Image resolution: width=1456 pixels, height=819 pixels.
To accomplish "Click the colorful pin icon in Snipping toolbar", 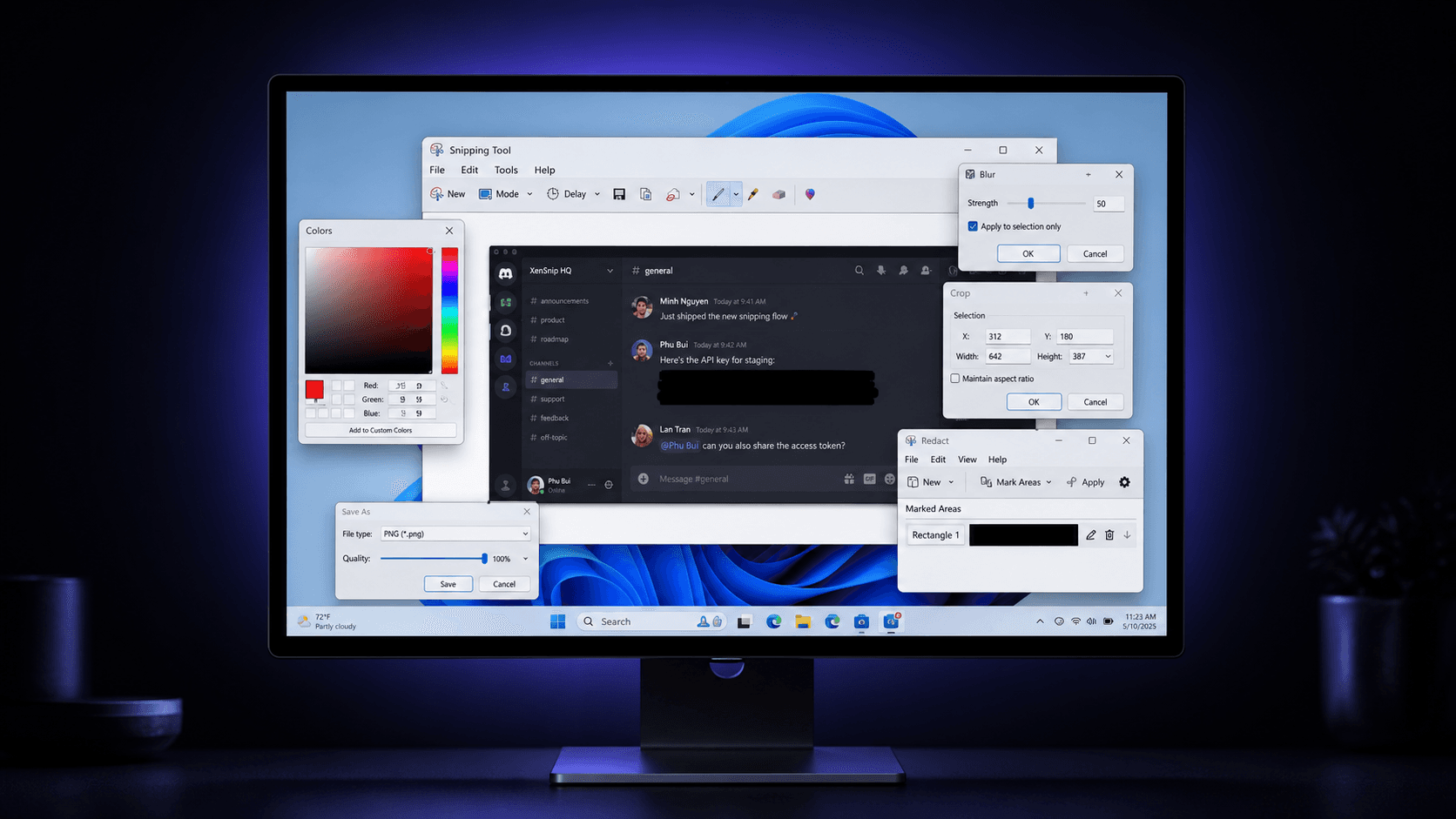I will tap(810, 194).
